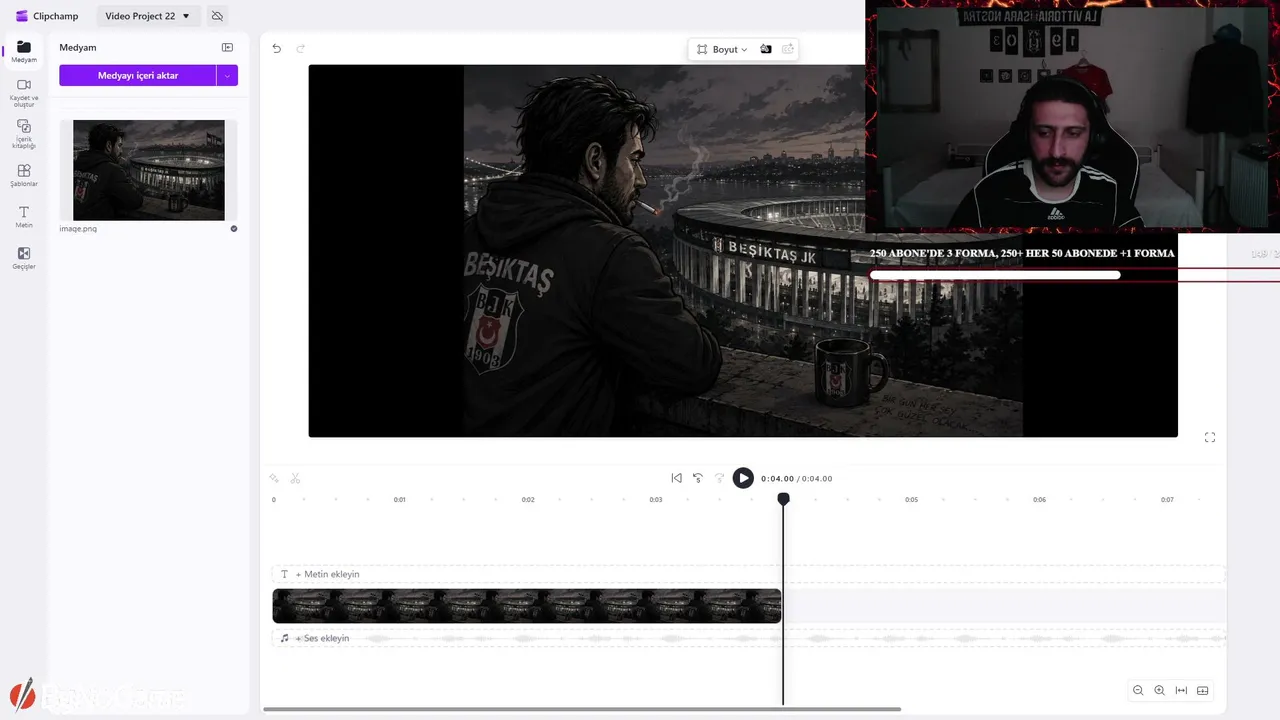Viewport: 1280px width, 720px height.
Task: Click the Clipchamp logo
Action: [46, 16]
